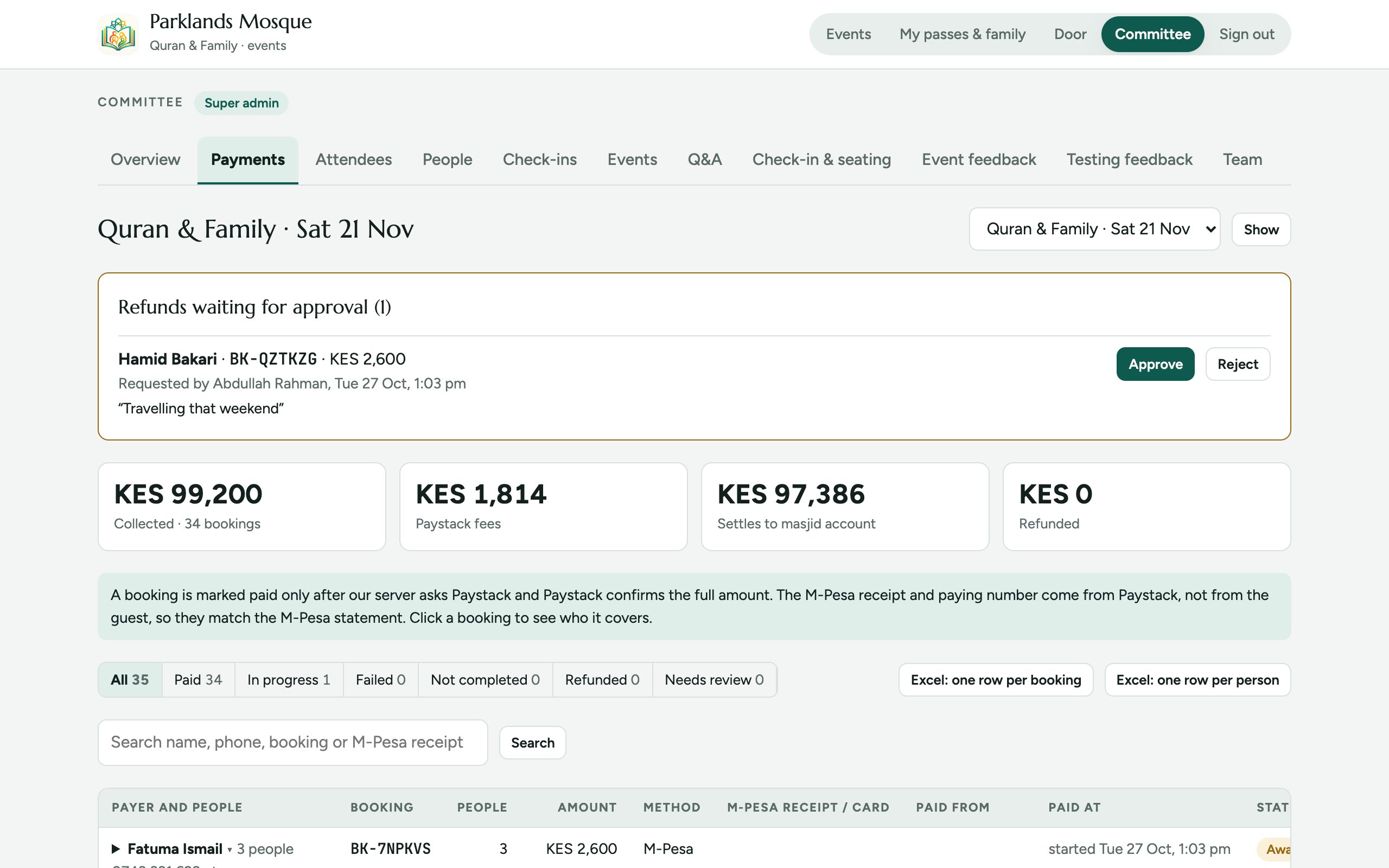
Task: Open the People tab
Action: tap(447, 159)
